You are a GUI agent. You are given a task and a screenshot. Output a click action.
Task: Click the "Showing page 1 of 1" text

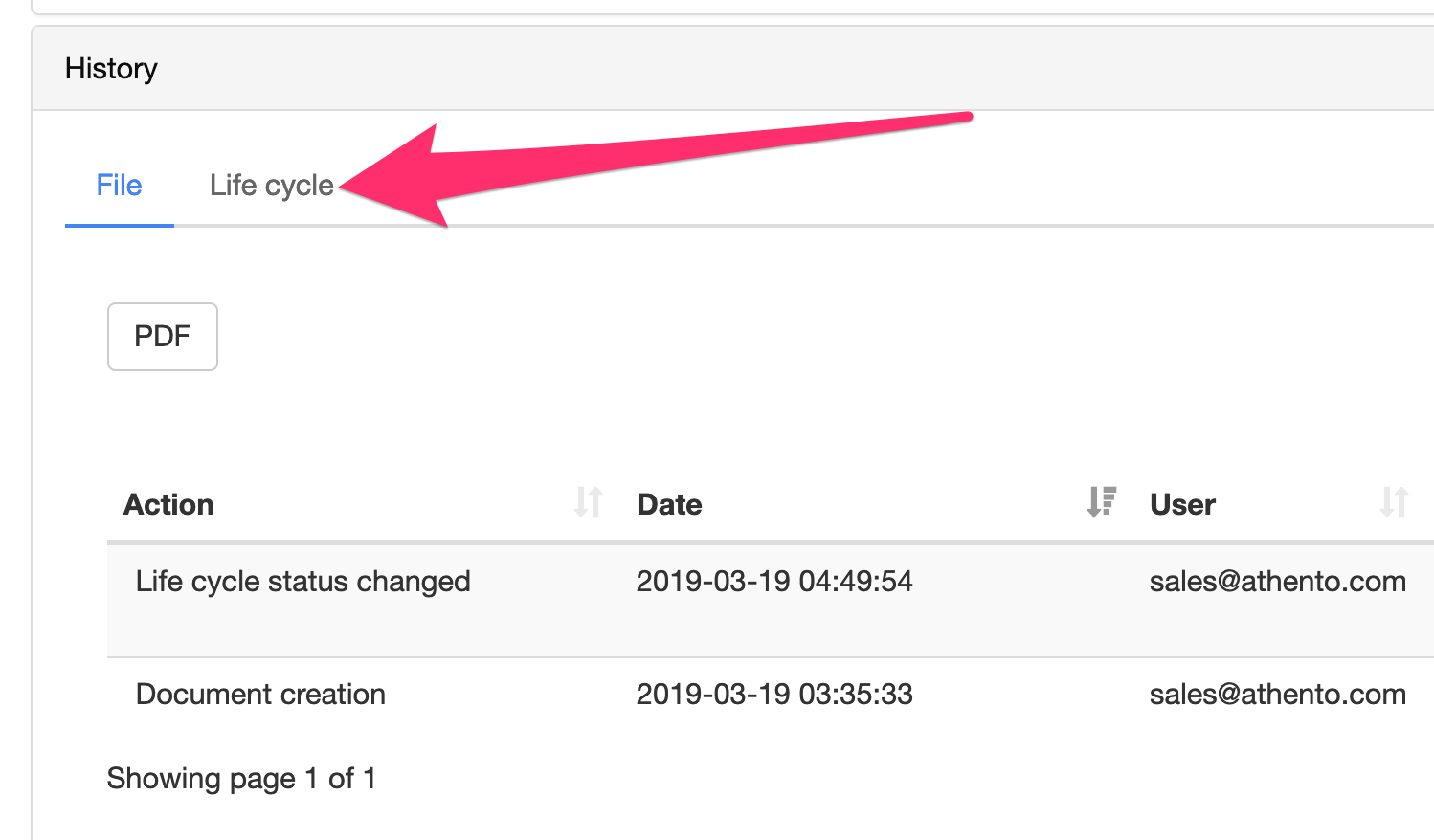click(x=241, y=779)
